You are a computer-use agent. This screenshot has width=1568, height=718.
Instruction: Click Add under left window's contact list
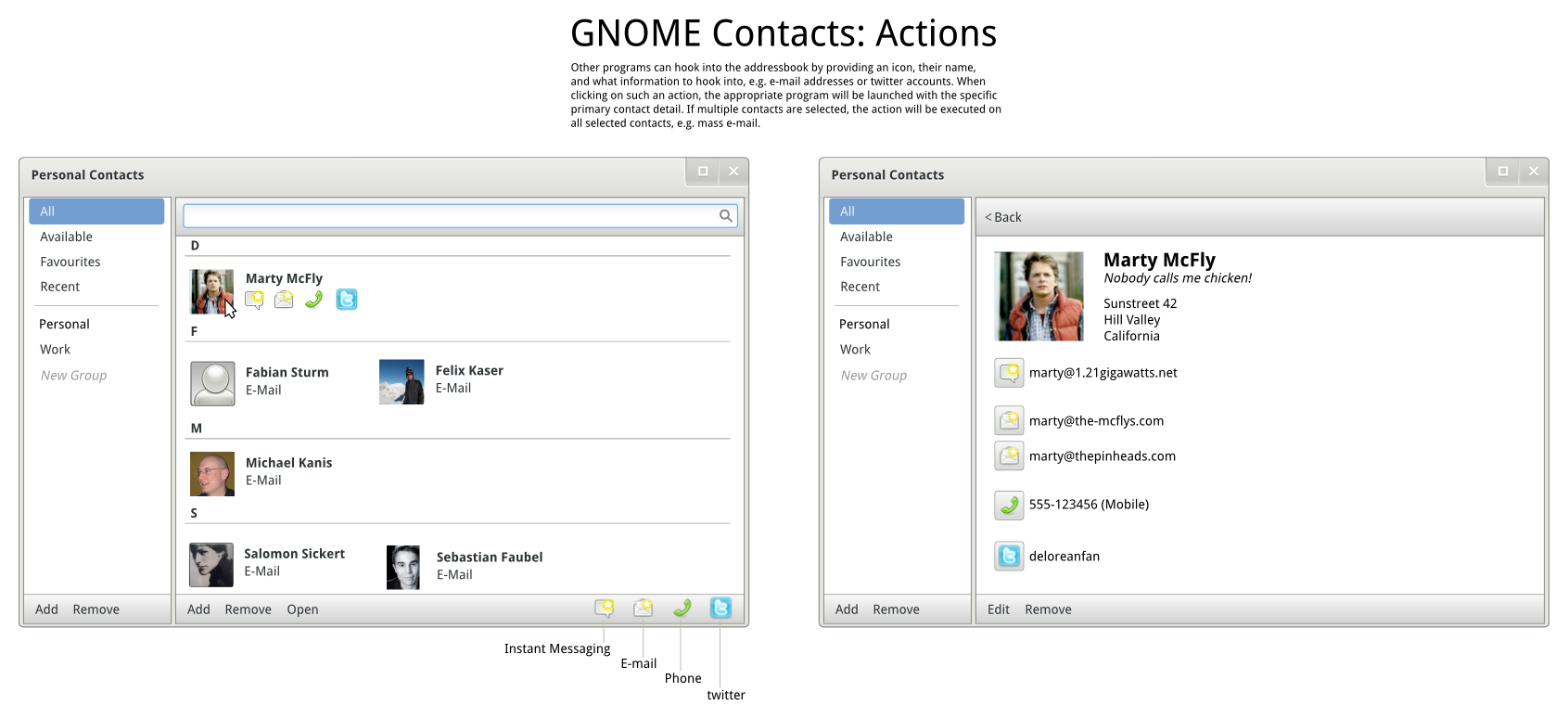pyautogui.click(x=198, y=609)
